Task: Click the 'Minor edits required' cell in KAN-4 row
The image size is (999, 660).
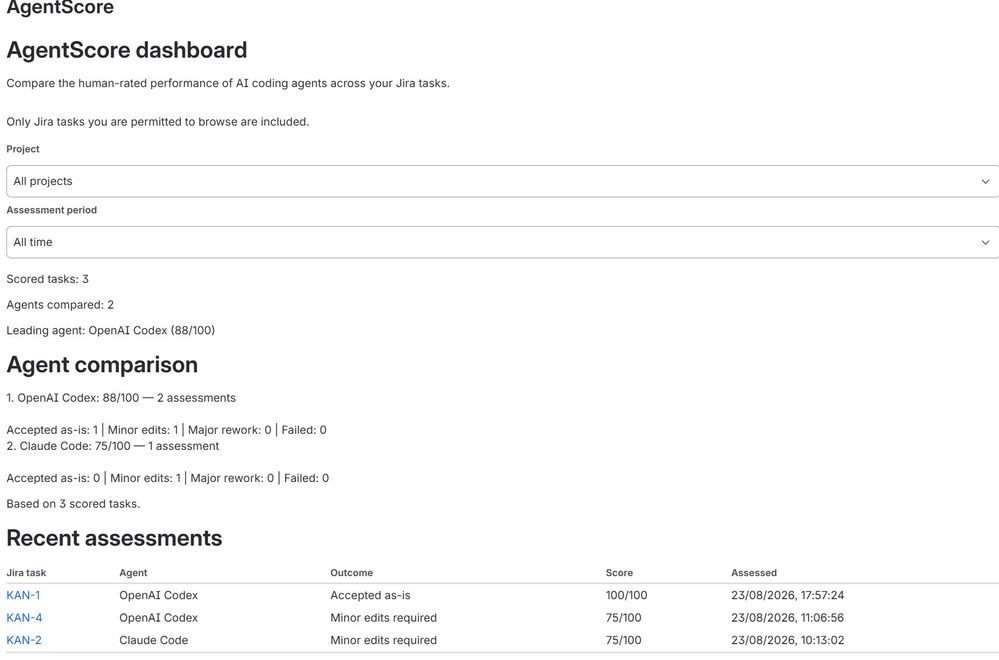Action: point(384,618)
